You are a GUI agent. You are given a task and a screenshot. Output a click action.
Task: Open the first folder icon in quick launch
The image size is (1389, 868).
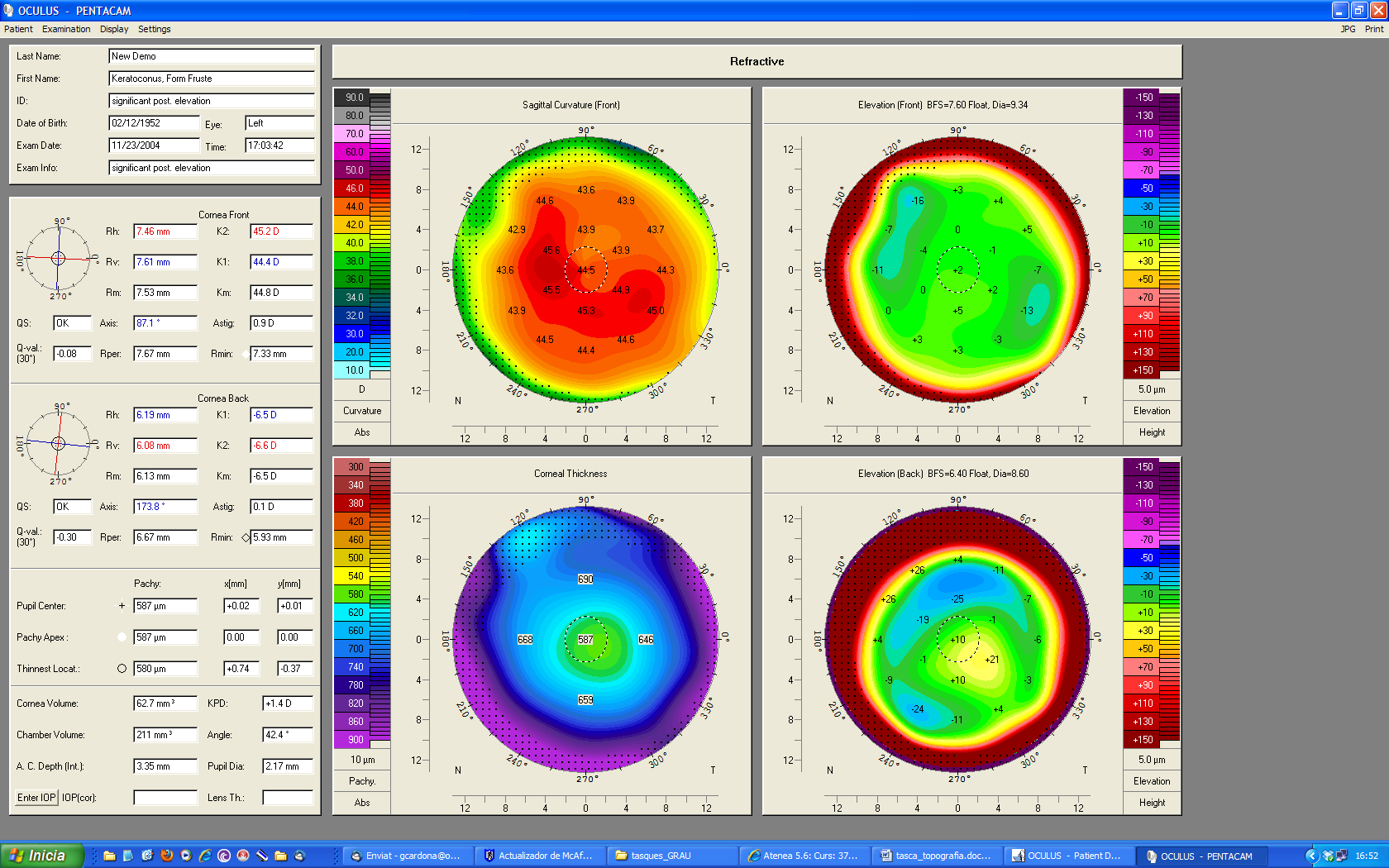tap(109, 856)
